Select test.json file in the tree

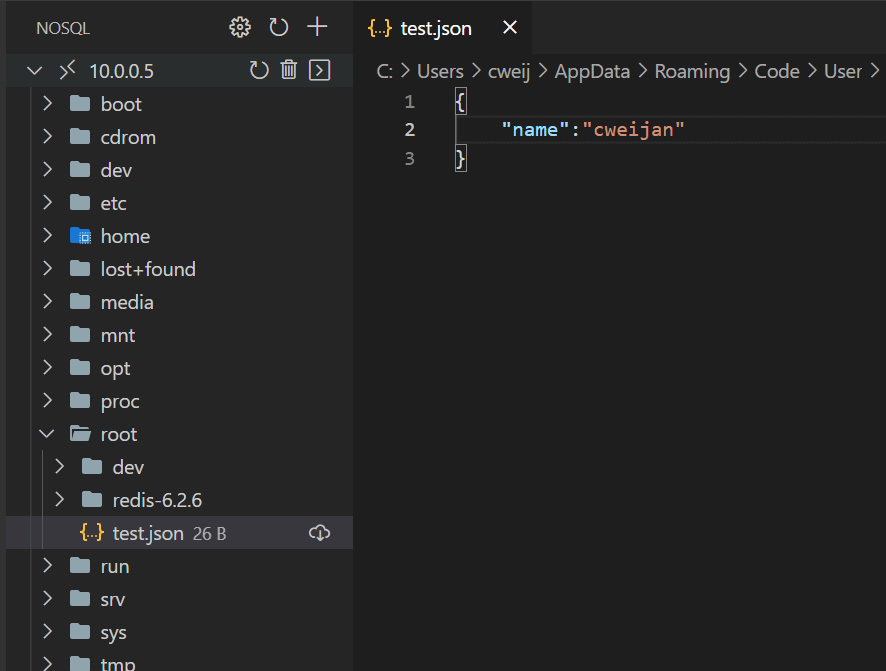[148, 533]
